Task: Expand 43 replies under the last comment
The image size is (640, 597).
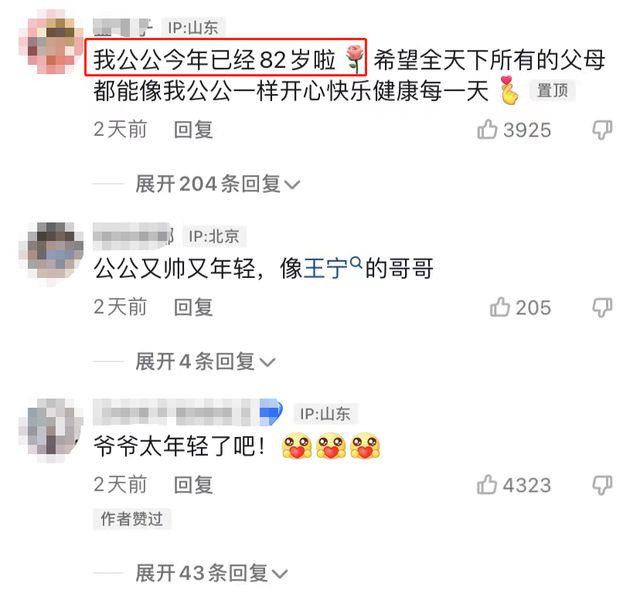Action: [x=211, y=573]
